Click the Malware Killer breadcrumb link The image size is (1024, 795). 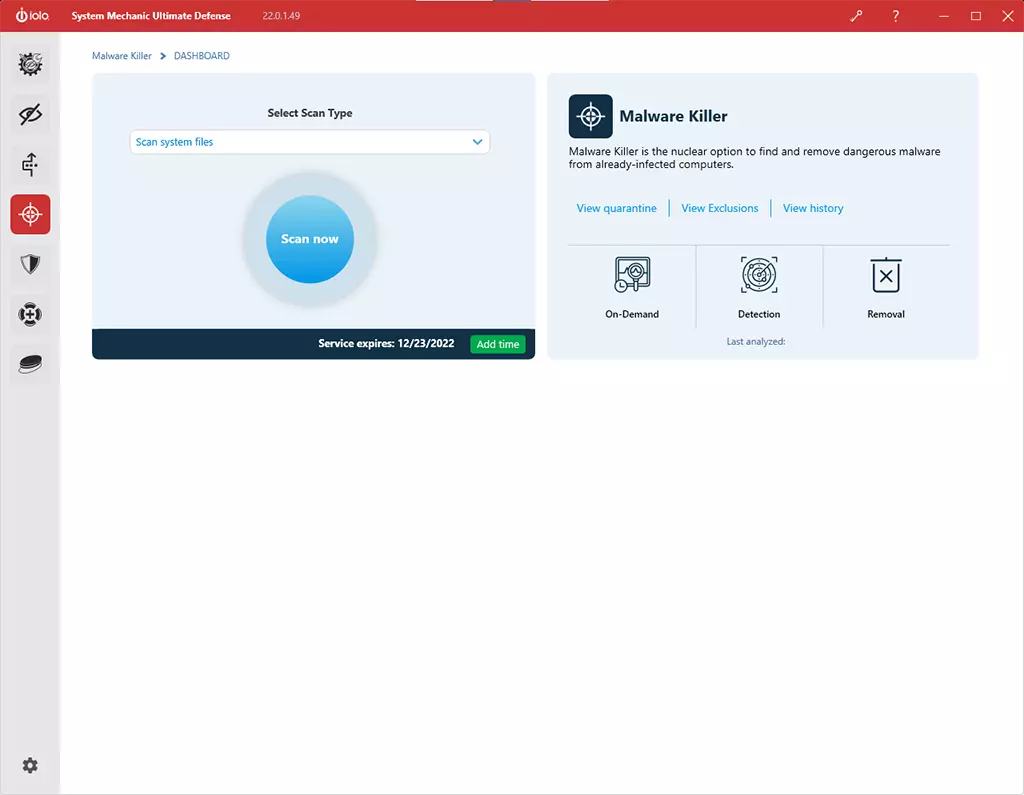[121, 56]
